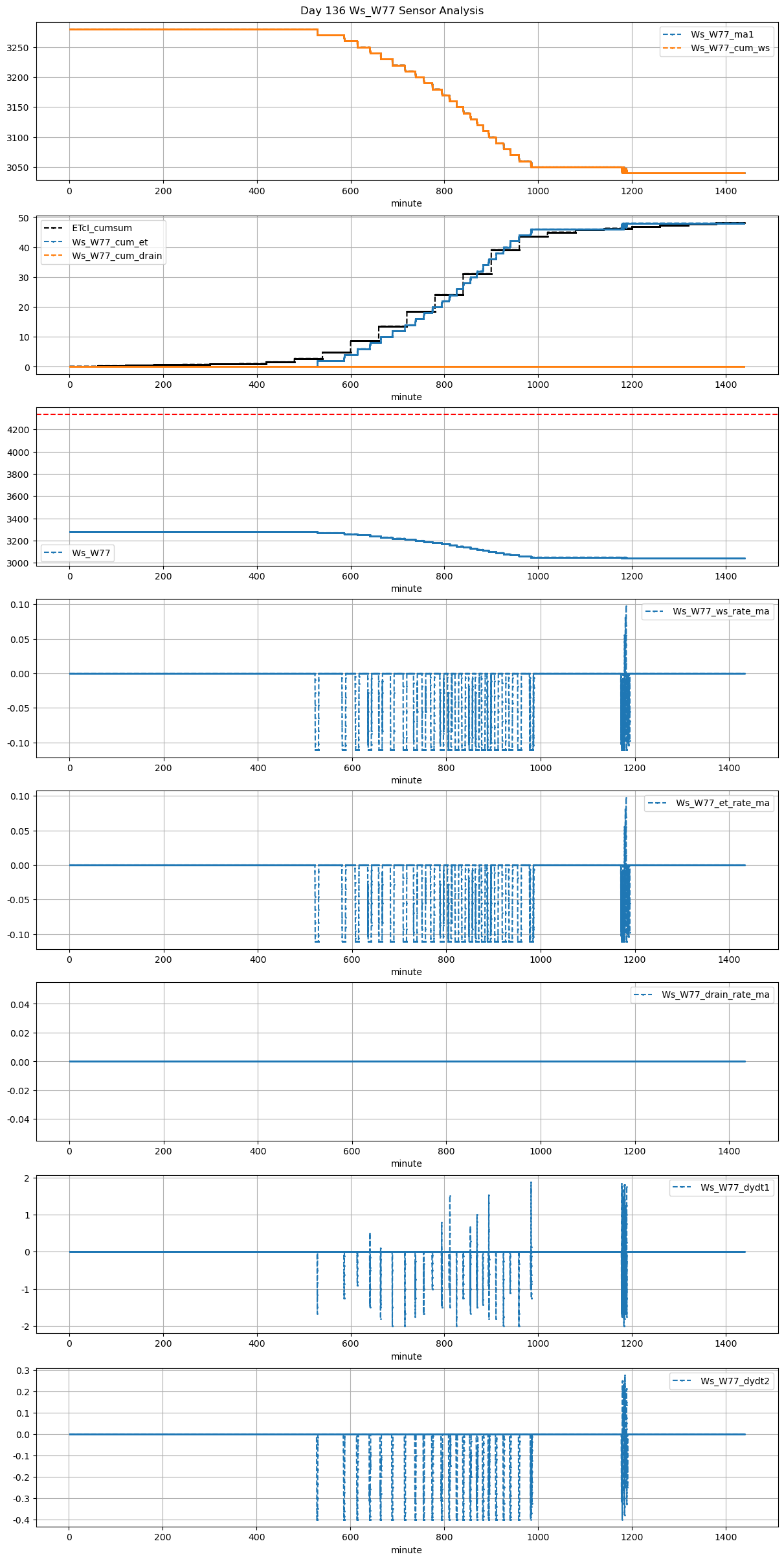Click the "Day 136 Ws_W77 Sensor Analysis" title
Image resolution: width=784 pixels, height=1561 pixels.
pos(392,11)
